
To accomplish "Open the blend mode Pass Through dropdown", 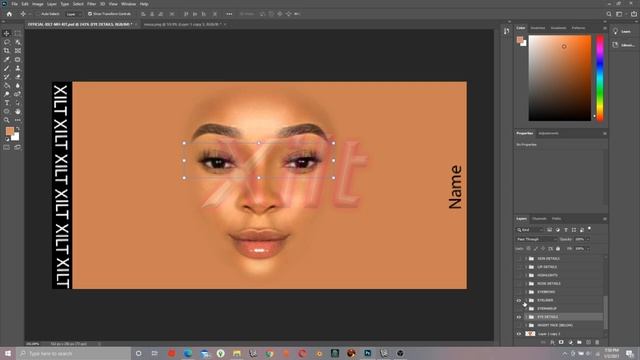I will pyautogui.click(x=536, y=239).
